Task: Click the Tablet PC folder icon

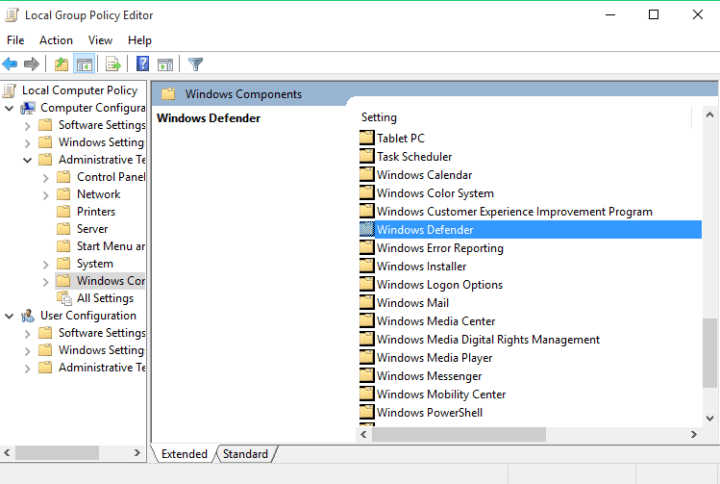Action: 366,138
